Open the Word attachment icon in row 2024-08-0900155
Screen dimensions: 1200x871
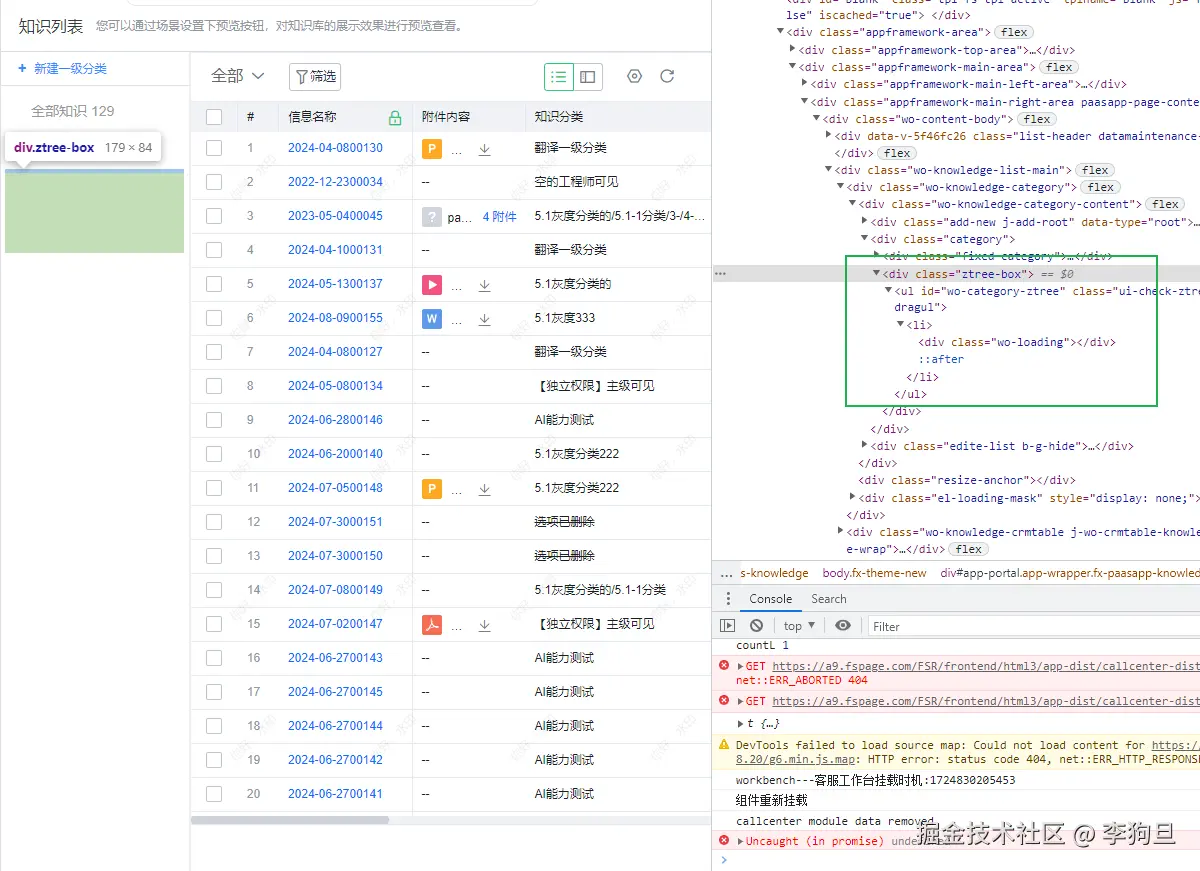point(432,318)
